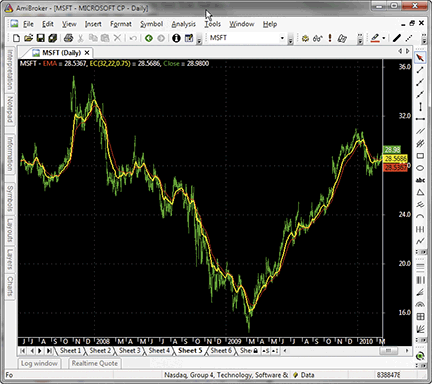Pick the rectangle drawing tool
Image resolution: width=432 pixels, height=384 pixels.
(420, 156)
